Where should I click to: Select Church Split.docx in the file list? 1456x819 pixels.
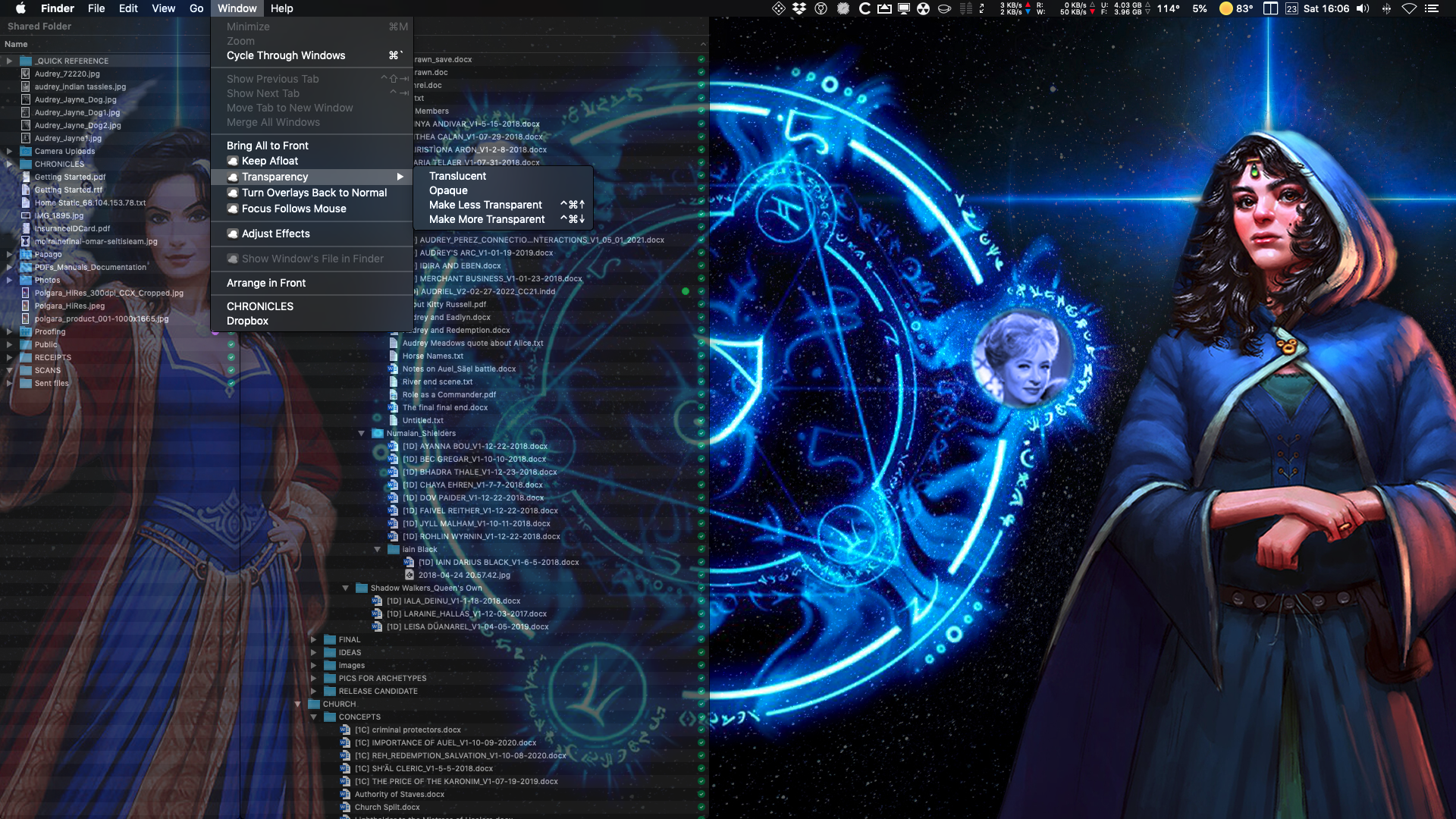coord(387,807)
